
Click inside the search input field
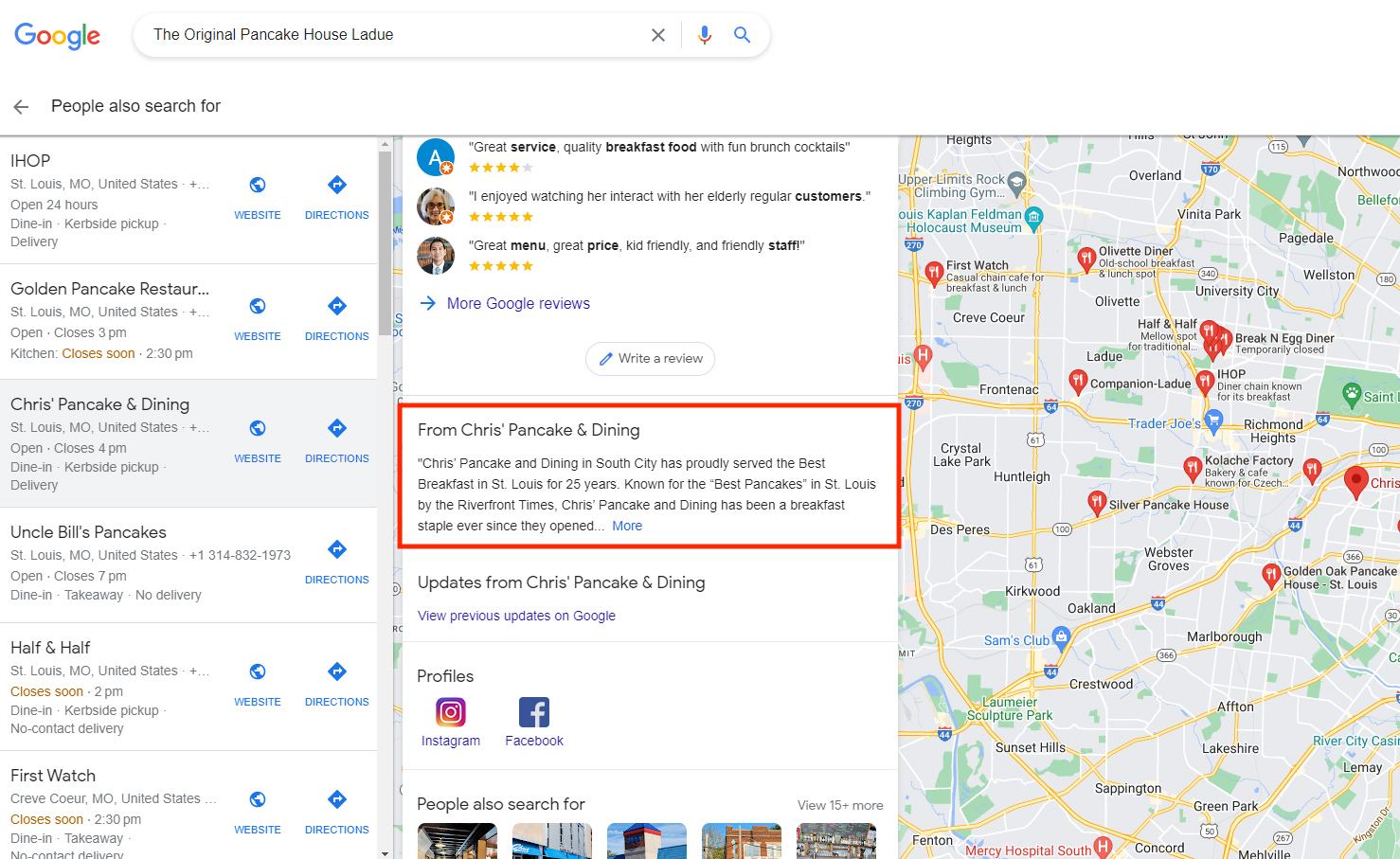pos(379,34)
